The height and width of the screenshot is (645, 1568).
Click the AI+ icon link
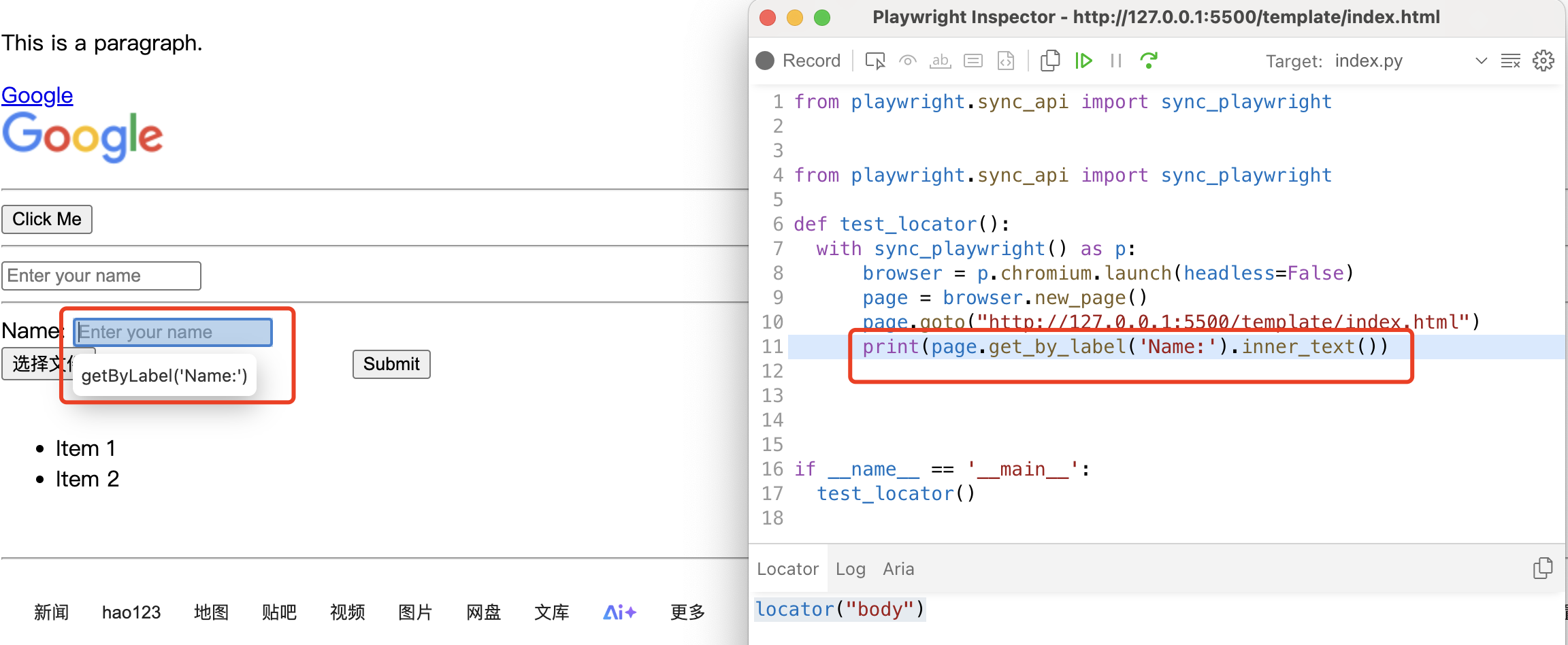(620, 612)
